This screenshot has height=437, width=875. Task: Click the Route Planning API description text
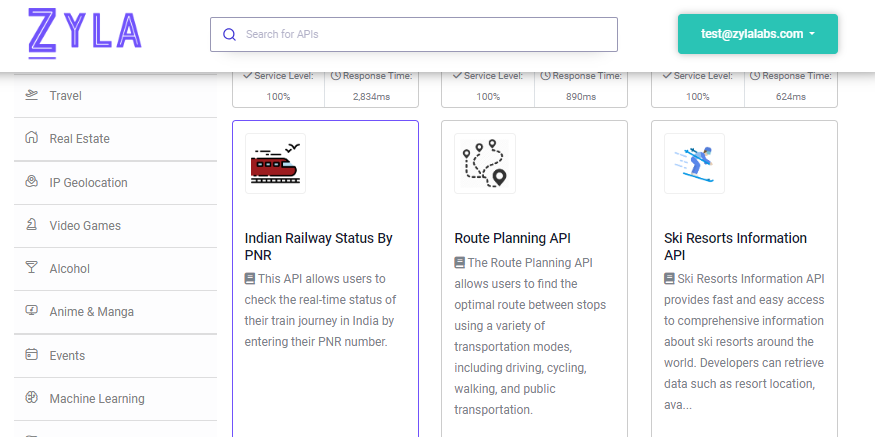(530, 336)
